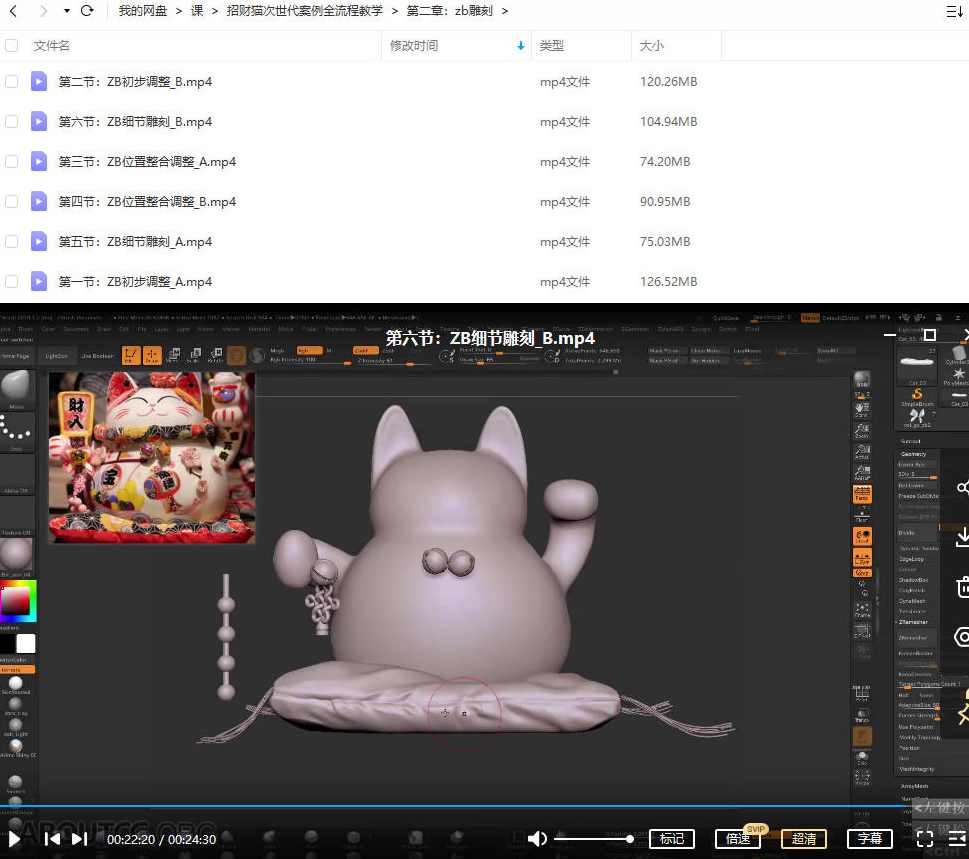Open the 倍速 playback speed selector
The height and width of the screenshot is (859, 969).
738,840
